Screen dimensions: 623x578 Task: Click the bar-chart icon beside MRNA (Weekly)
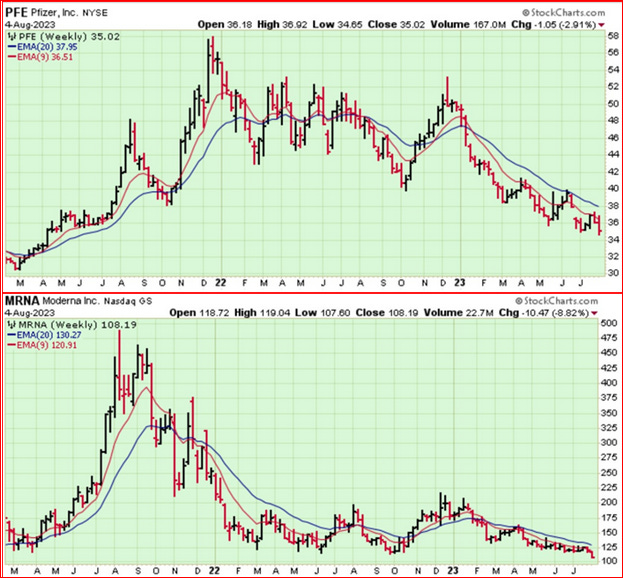[12, 325]
